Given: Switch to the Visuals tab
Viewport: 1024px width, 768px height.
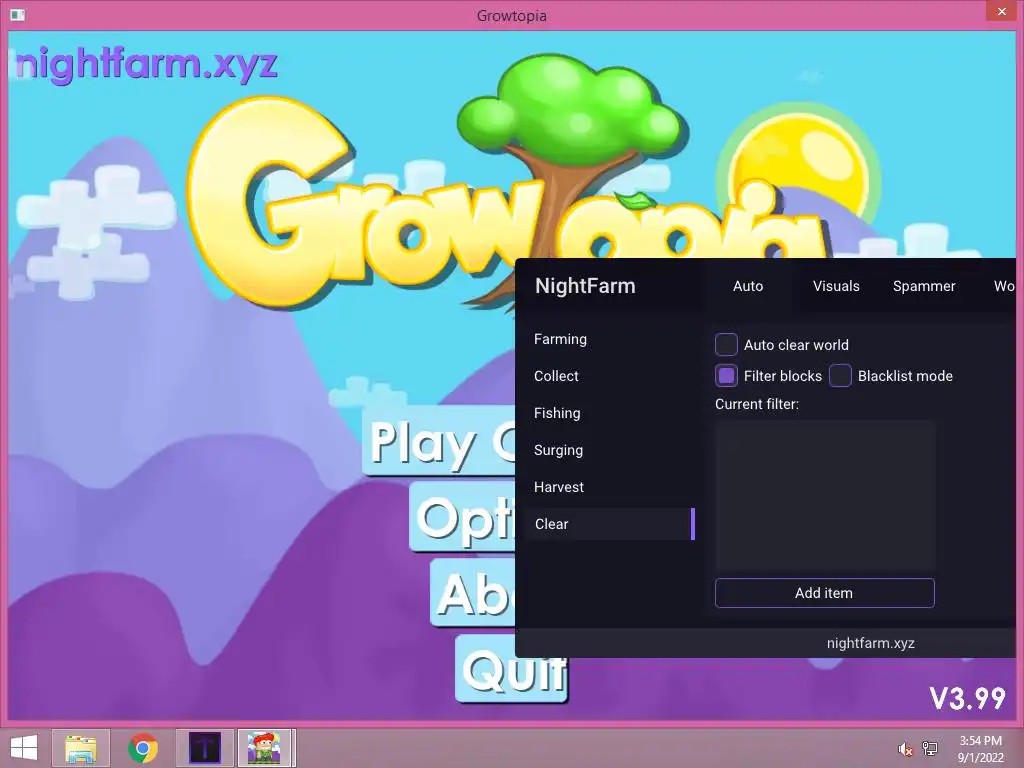Looking at the screenshot, I should (836, 286).
